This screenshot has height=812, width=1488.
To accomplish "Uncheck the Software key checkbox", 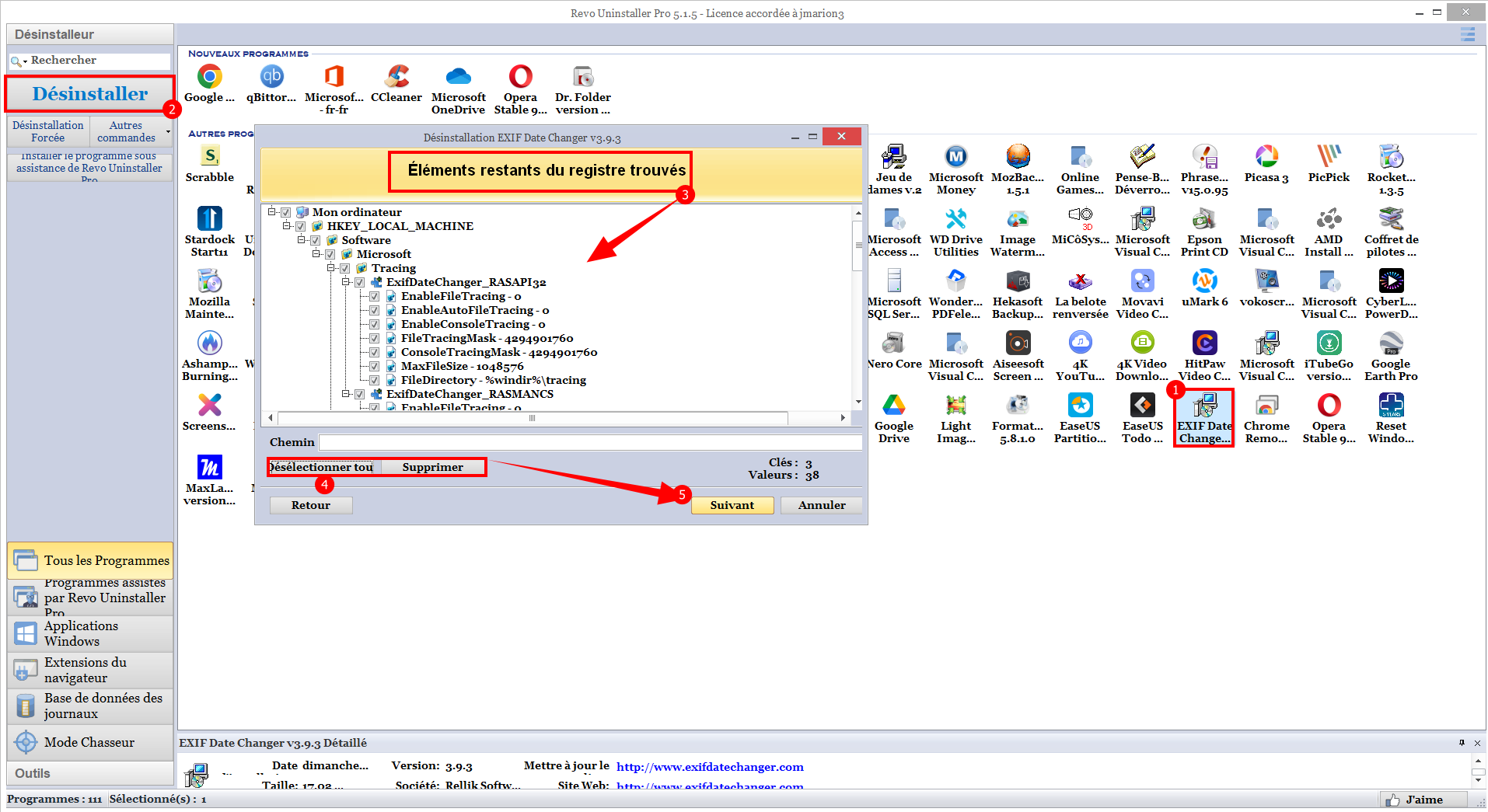I will pyautogui.click(x=316, y=240).
